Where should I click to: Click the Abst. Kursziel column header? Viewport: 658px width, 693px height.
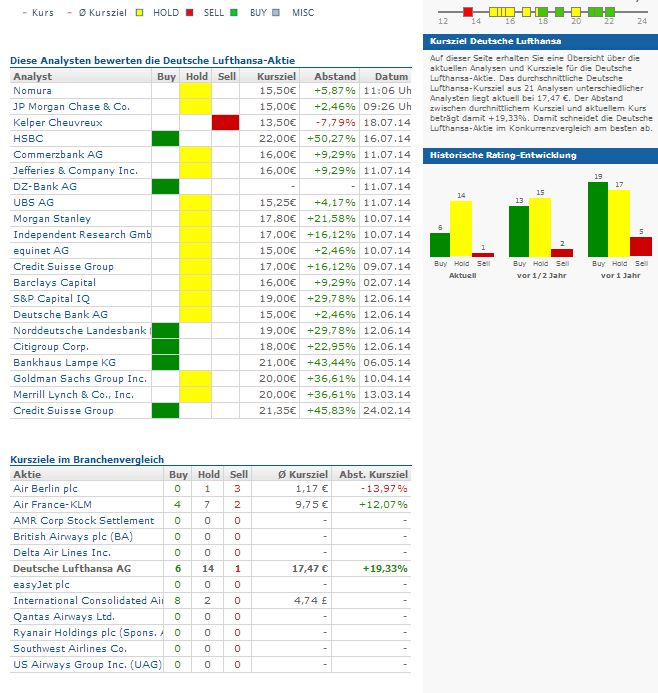(373, 474)
